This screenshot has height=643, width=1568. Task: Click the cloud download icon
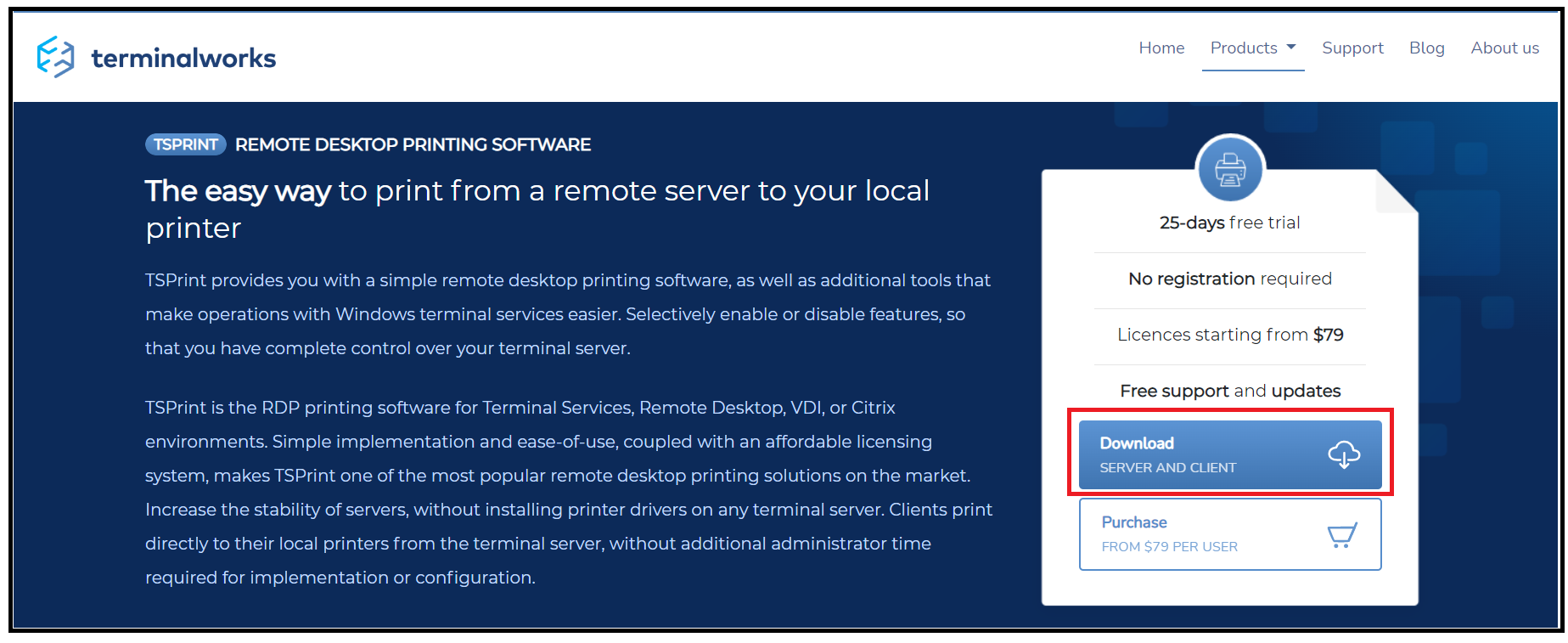1344,454
